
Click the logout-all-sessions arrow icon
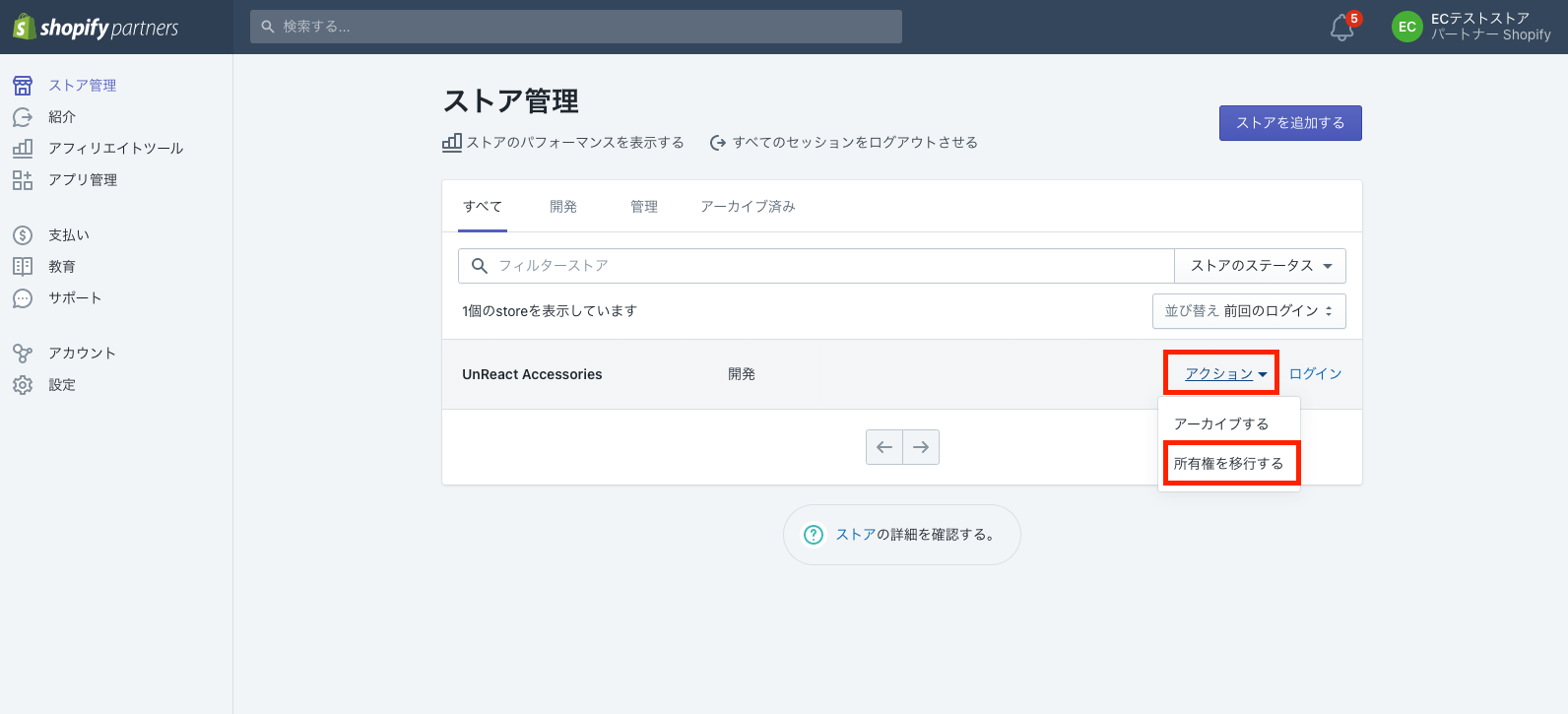point(718,143)
